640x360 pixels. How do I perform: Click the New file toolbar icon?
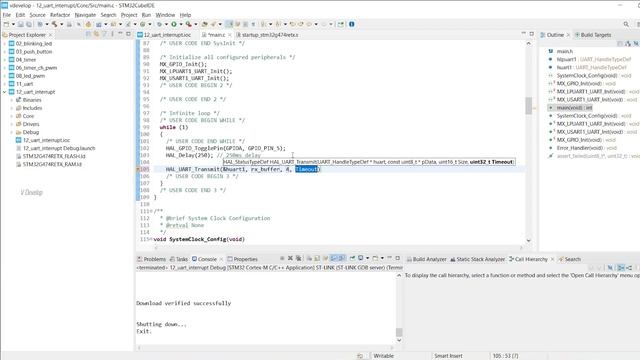pos(6,24)
